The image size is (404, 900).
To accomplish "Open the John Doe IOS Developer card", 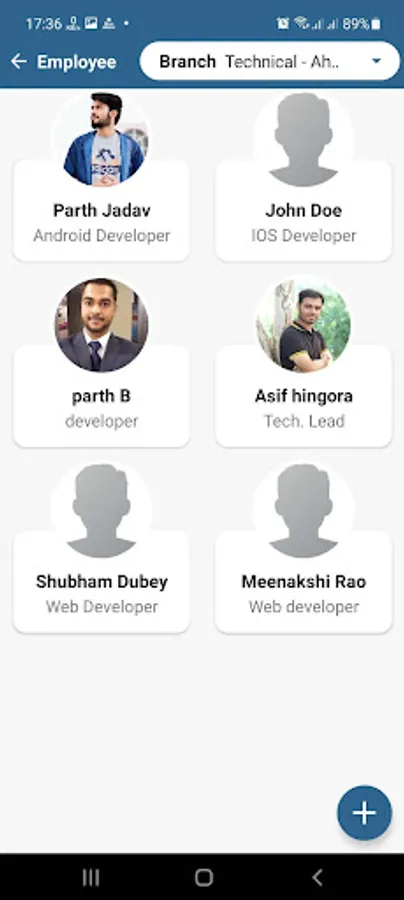I will pyautogui.click(x=304, y=211).
